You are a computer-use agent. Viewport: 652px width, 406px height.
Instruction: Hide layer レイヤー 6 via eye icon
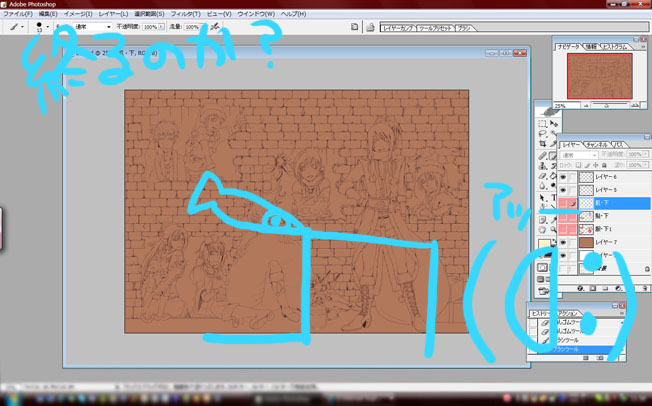pos(563,177)
